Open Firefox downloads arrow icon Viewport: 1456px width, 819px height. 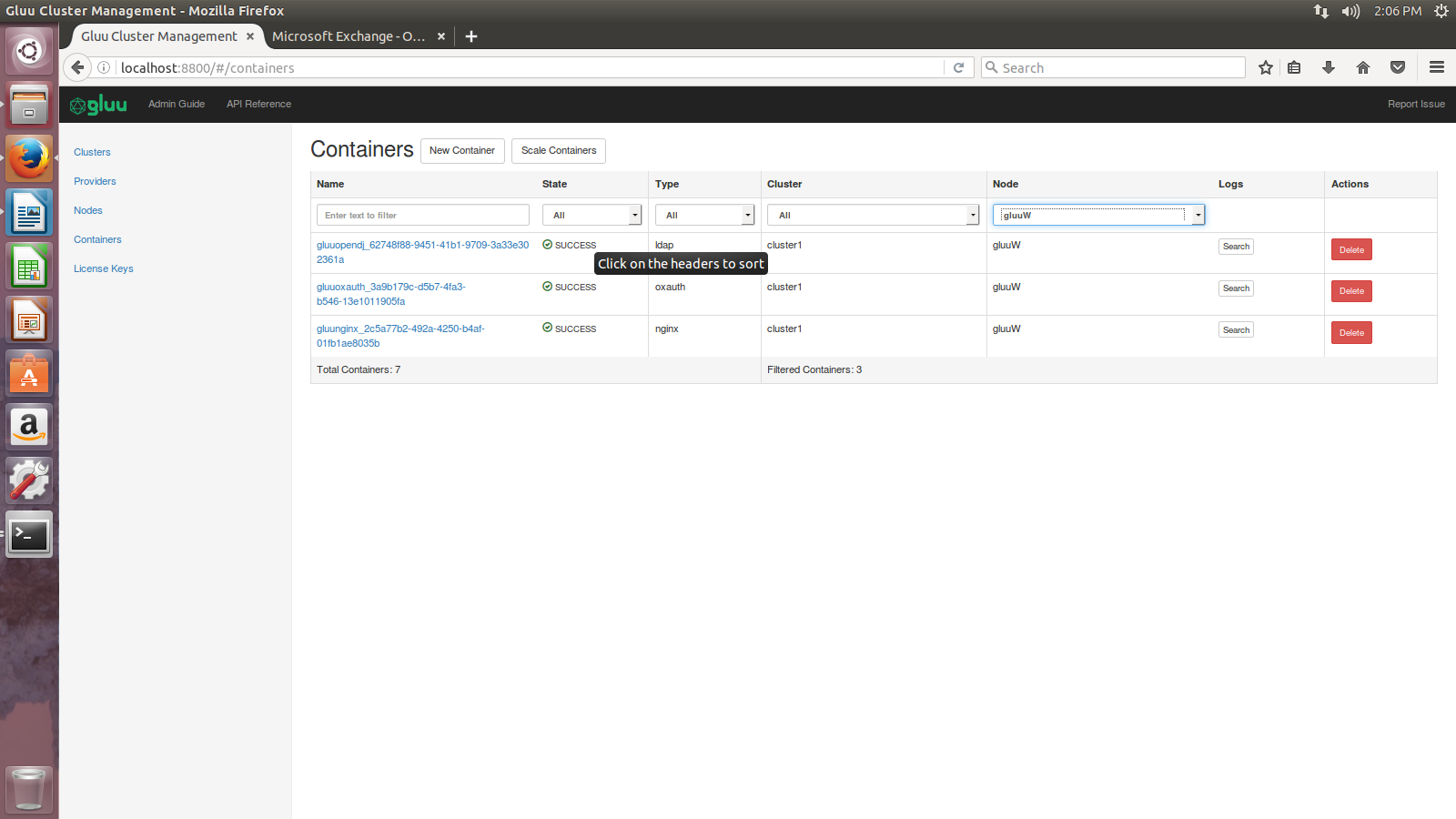pos(1329,67)
